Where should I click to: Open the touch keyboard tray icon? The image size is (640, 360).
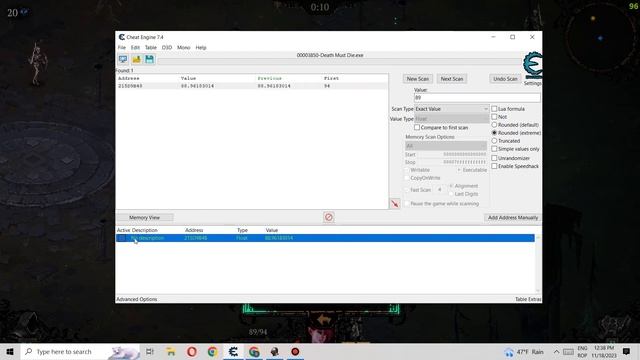568,351
